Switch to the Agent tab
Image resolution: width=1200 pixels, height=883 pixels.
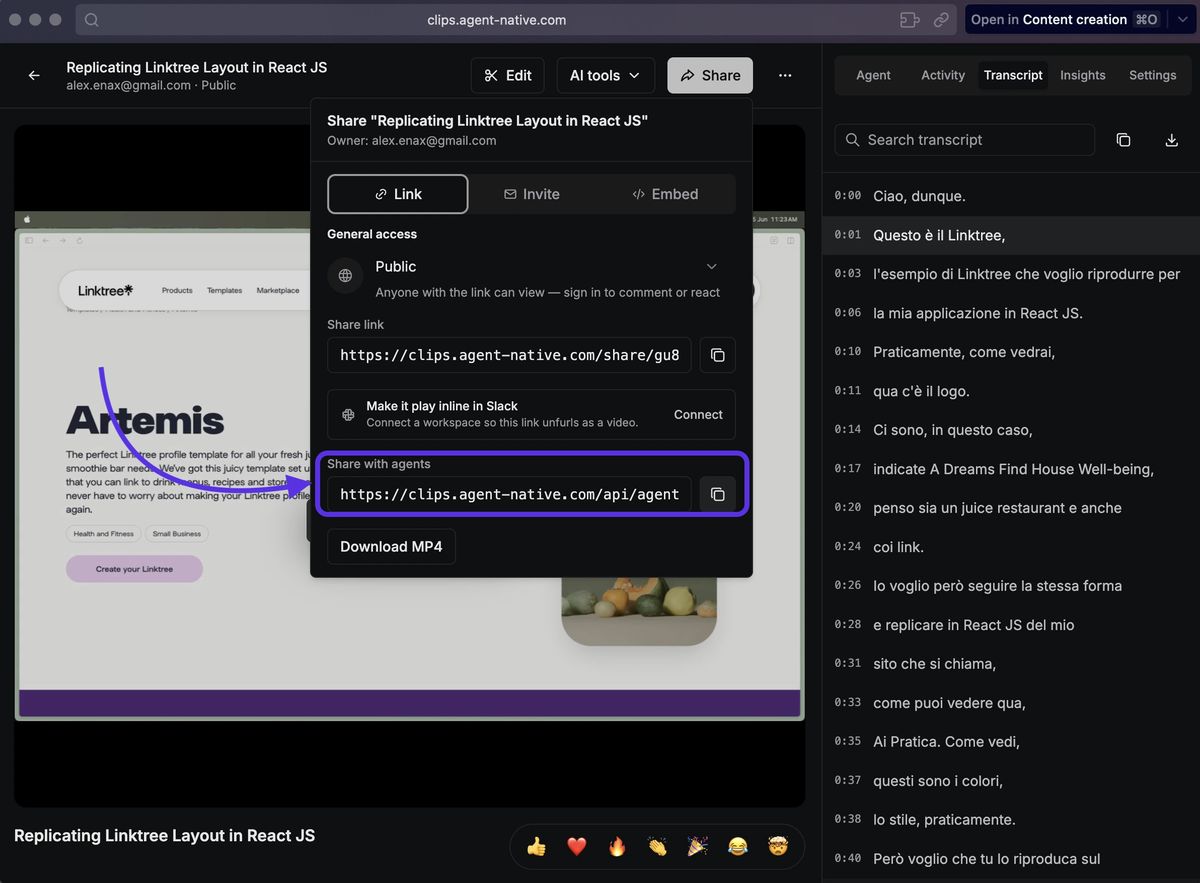873,75
